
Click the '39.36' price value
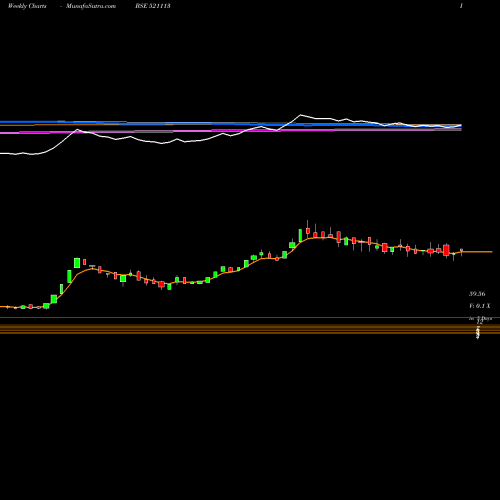[477, 294]
